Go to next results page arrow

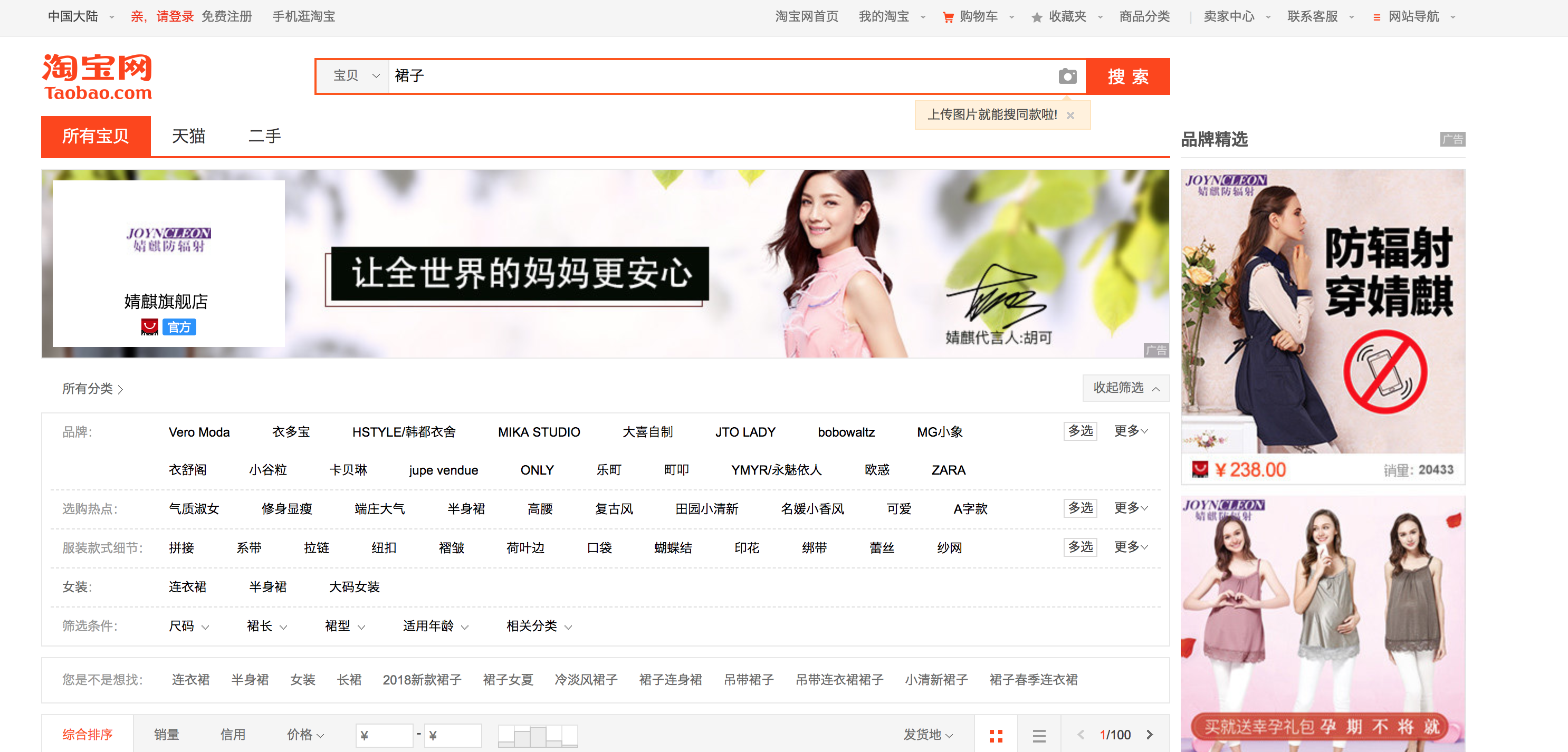tap(1151, 735)
